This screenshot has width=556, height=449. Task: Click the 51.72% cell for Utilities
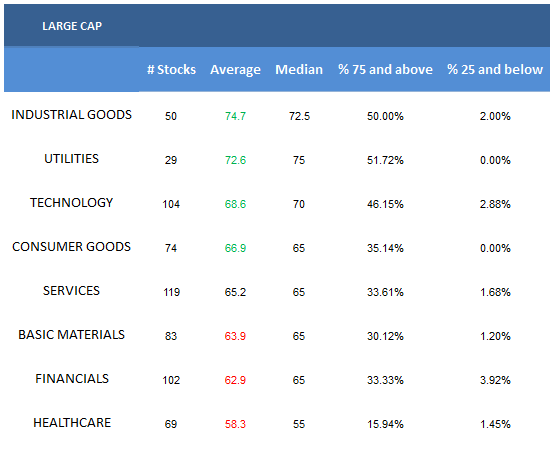[x=385, y=160]
